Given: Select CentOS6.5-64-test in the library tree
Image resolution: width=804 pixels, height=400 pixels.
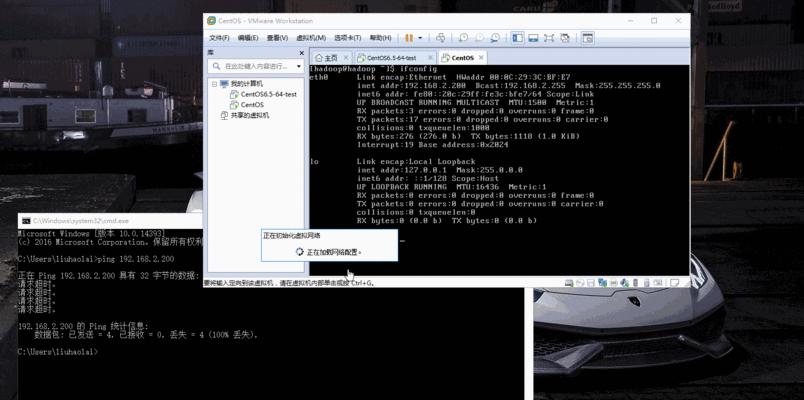Looking at the screenshot, I should pos(269,94).
